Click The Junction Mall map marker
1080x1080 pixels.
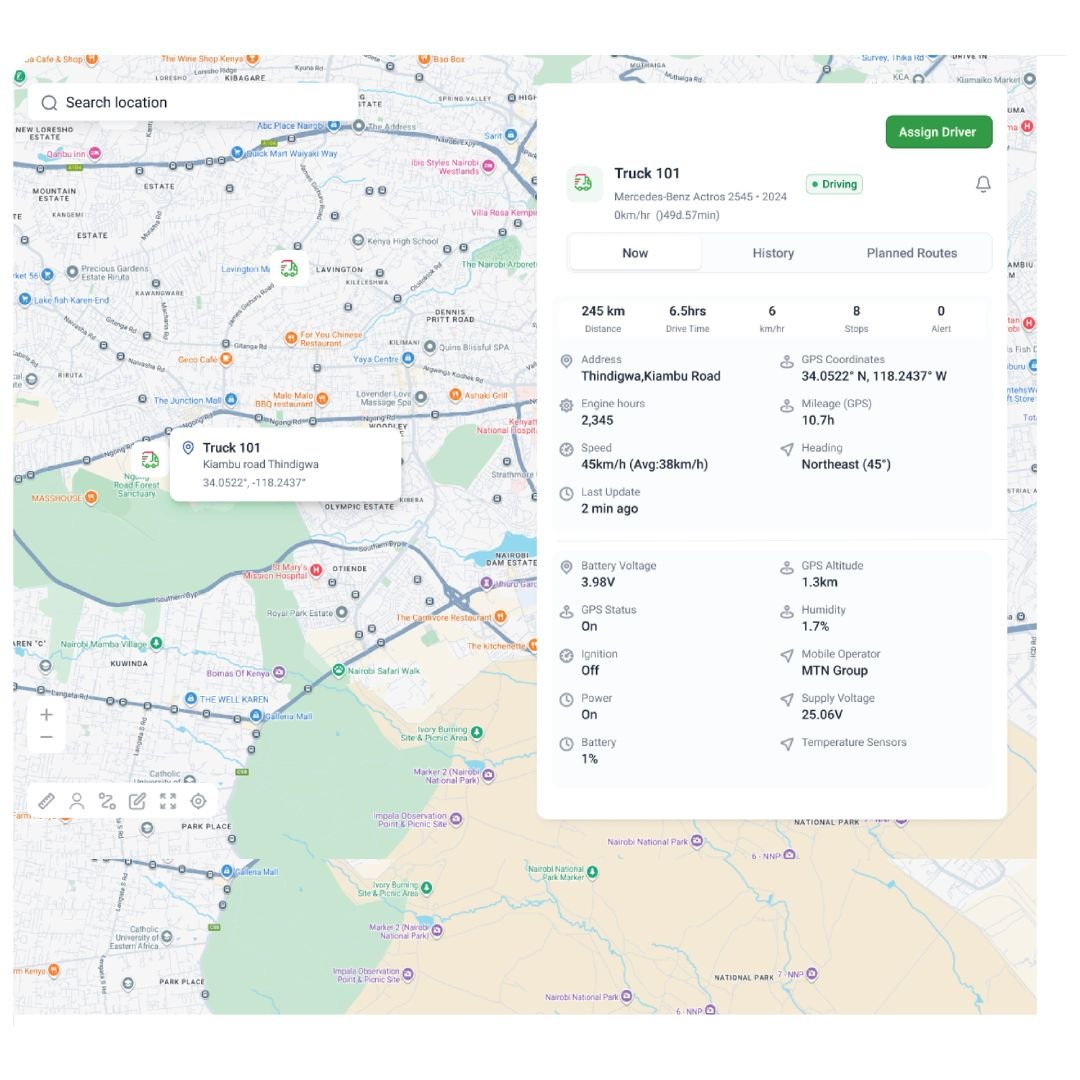[x=231, y=399]
